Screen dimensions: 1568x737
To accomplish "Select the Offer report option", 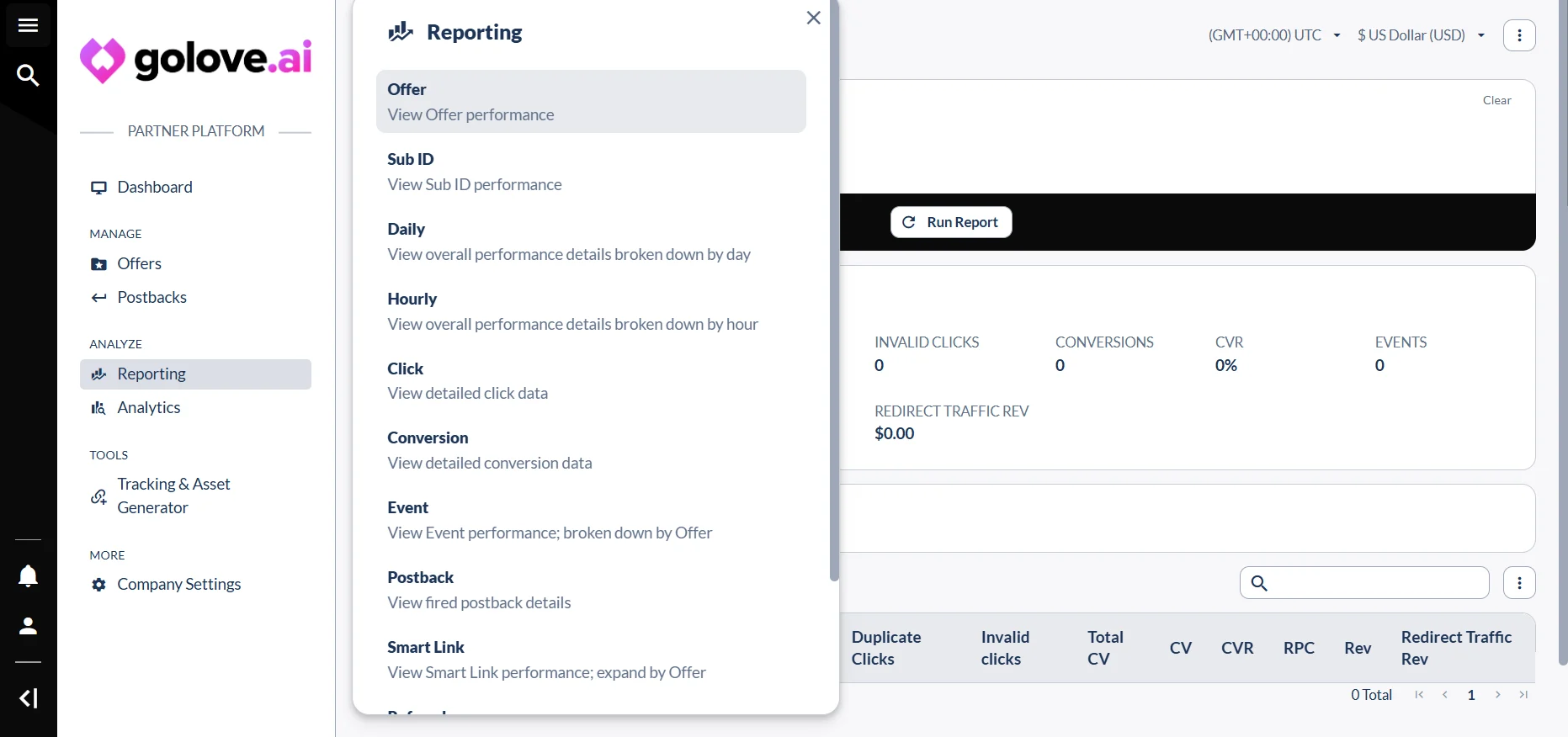I will [x=591, y=102].
